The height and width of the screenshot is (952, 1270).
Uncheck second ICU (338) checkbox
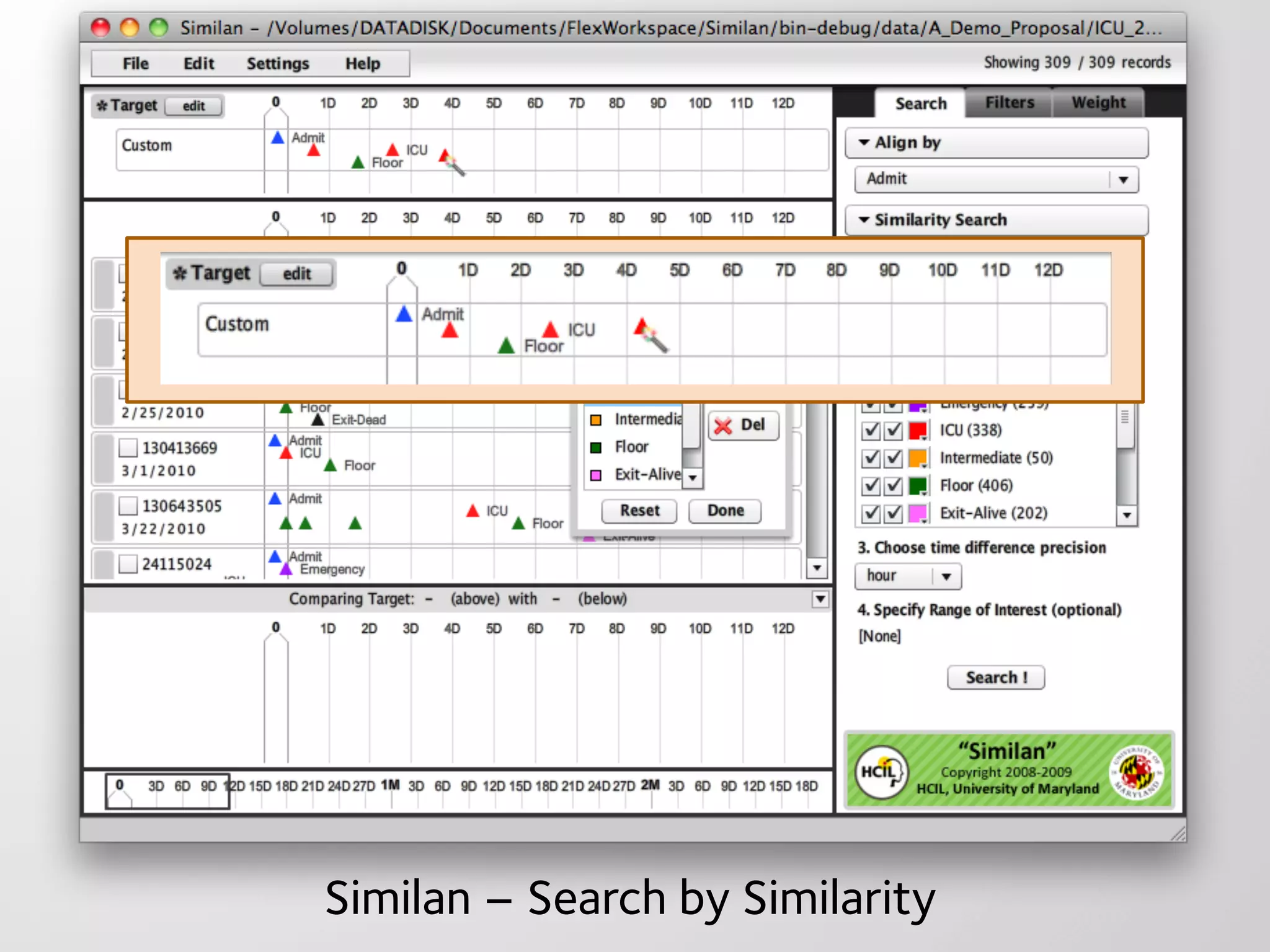tap(893, 430)
